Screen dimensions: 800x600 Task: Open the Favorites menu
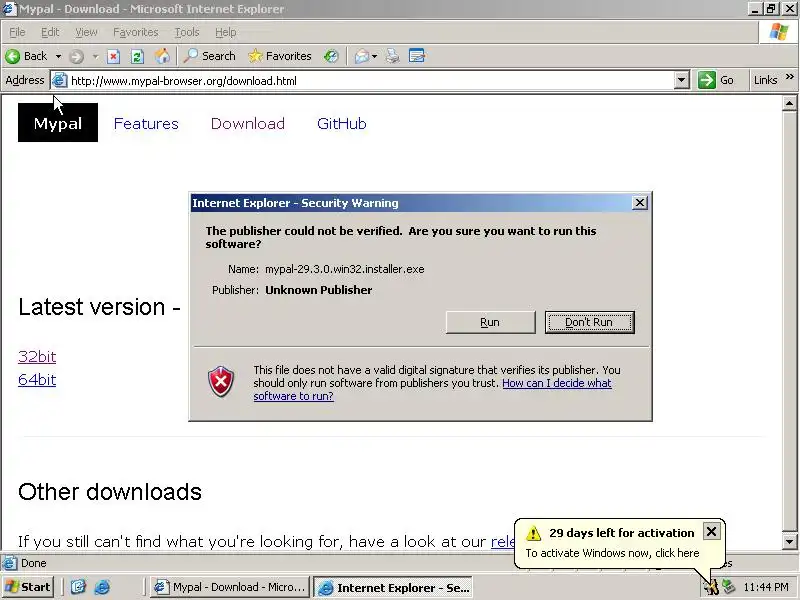coord(136,32)
